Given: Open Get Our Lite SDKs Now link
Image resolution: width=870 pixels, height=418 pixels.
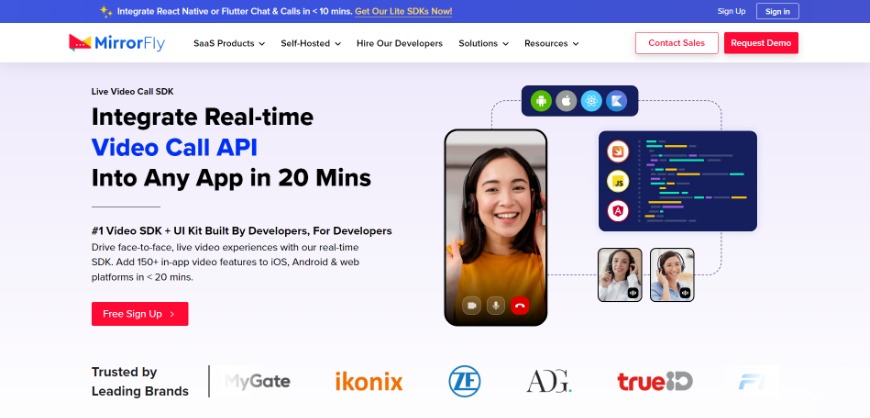Looking at the screenshot, I should pyautogui.click(x=403, y=11).
